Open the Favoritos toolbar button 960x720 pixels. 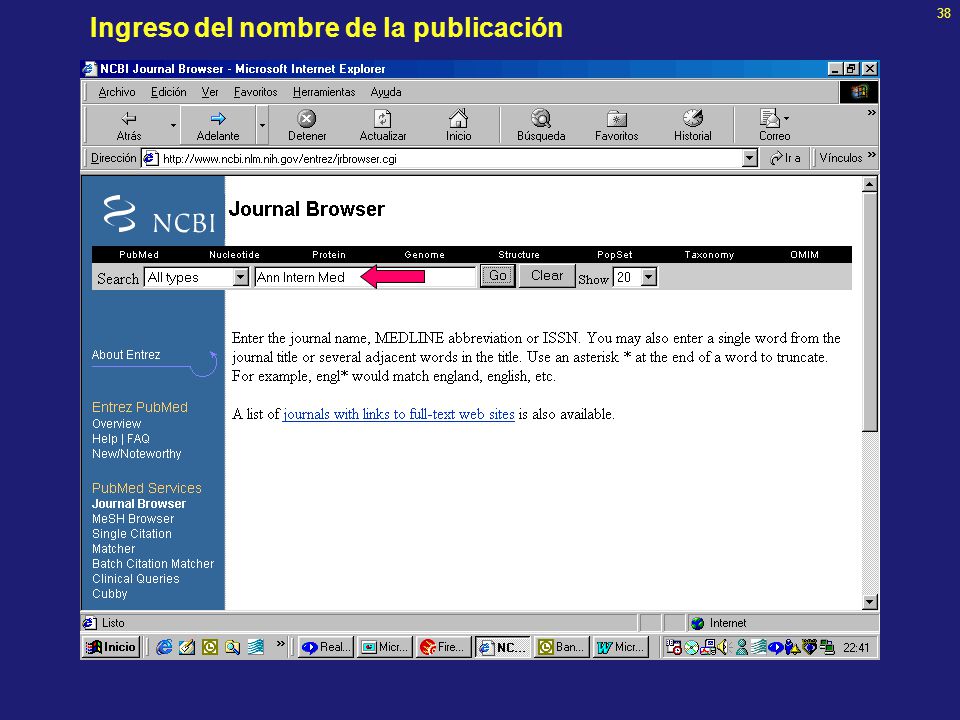tap(617, 125)
